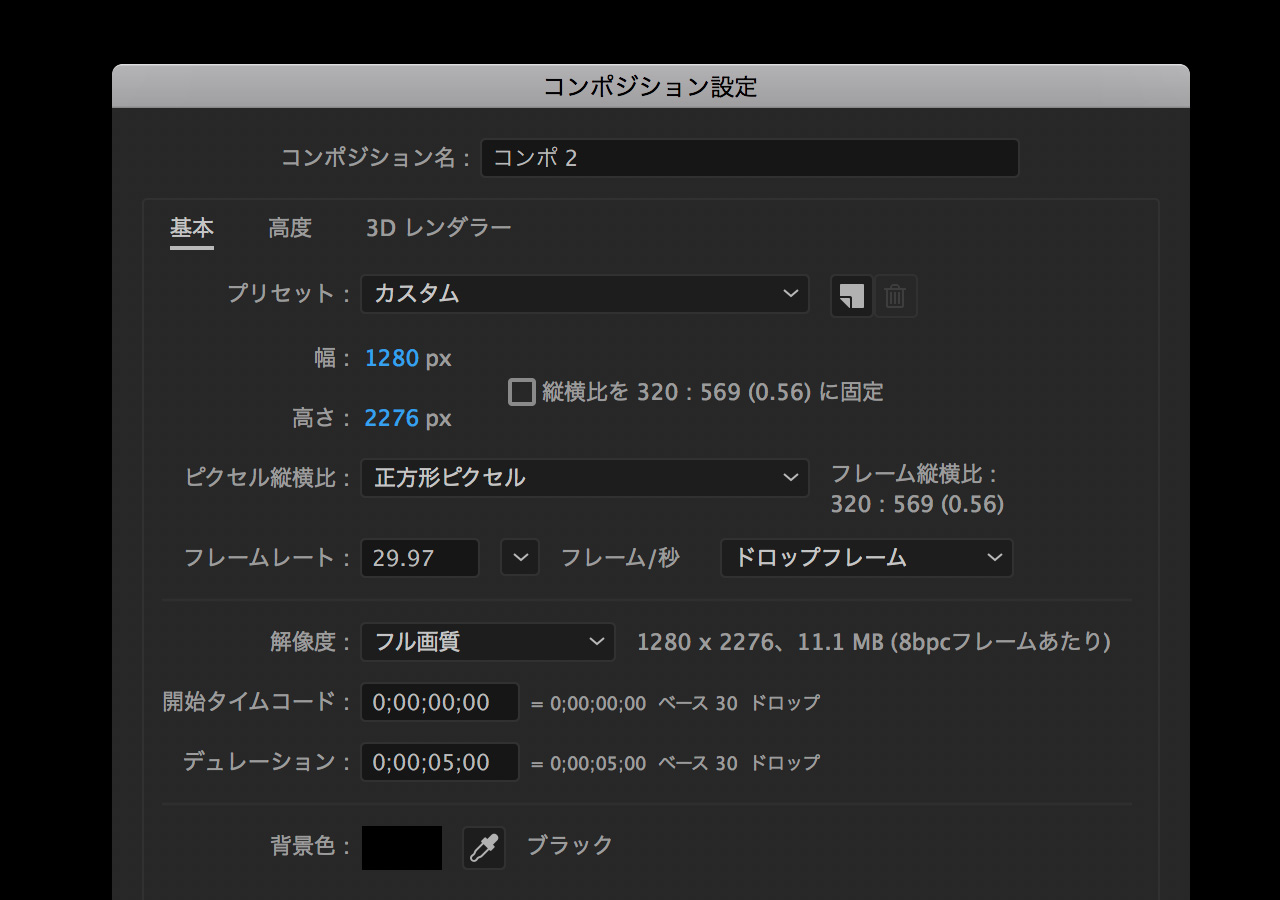
Task: Switch to the 高度 tab
Action: click(290, 228)
